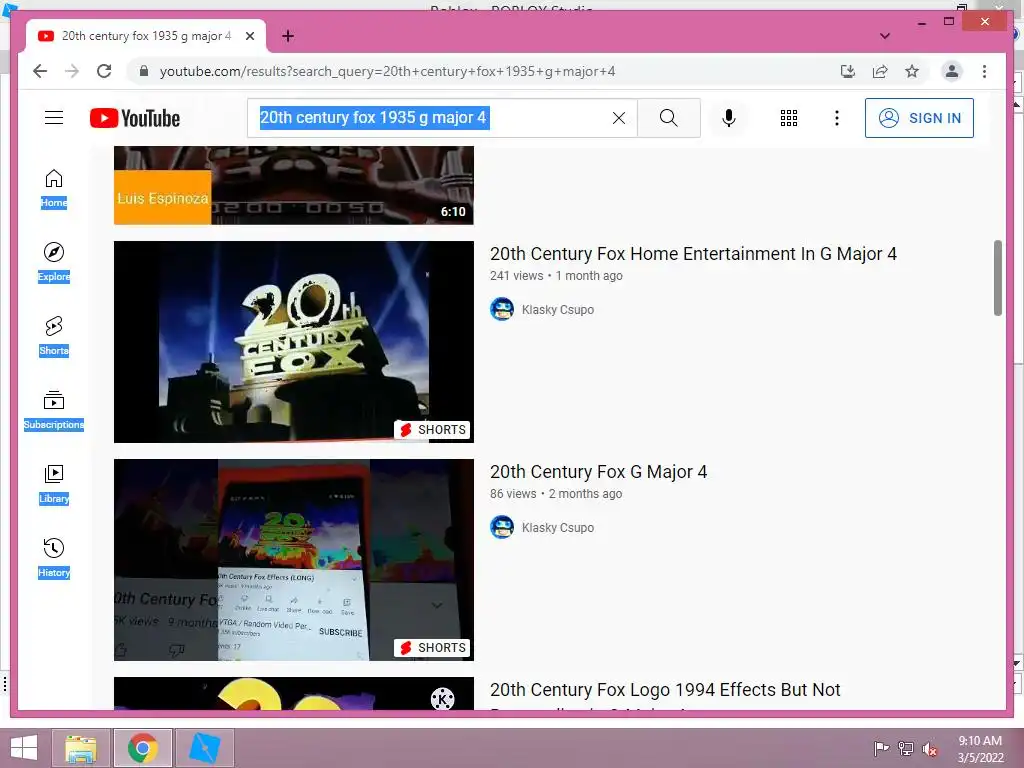Click '241 views • 1 month ago' text
1024x768 pixels.
point(556,276)
